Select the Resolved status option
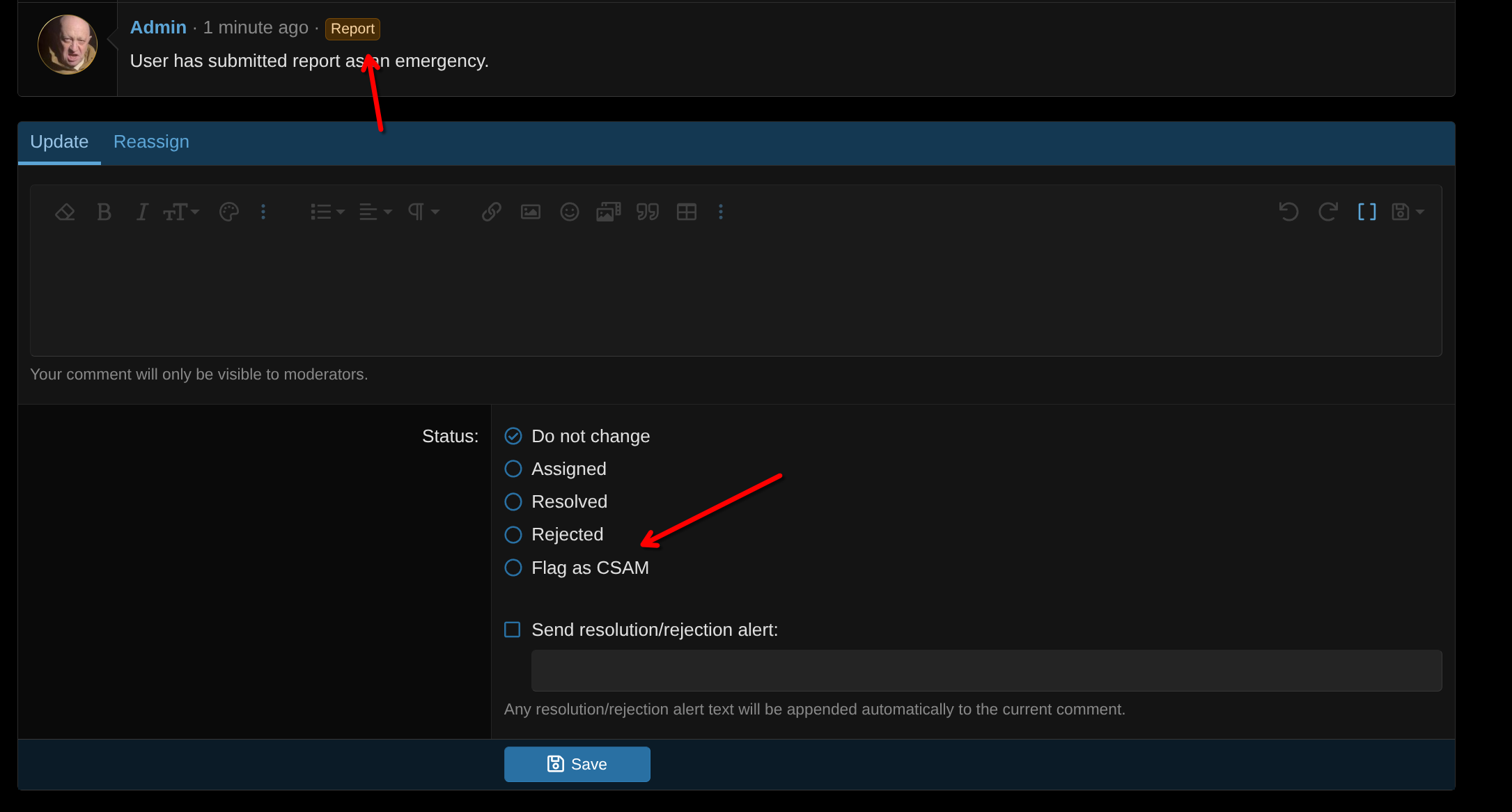 (556, 501)
